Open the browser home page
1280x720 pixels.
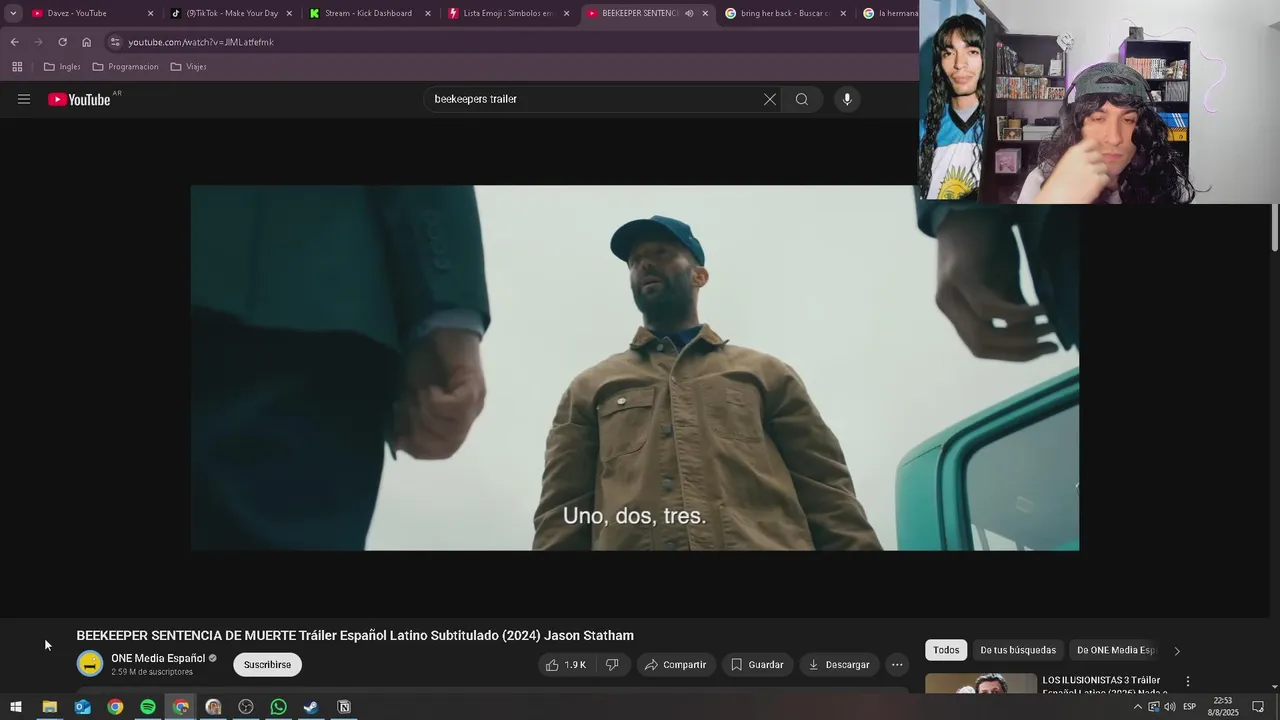point(86,42)
